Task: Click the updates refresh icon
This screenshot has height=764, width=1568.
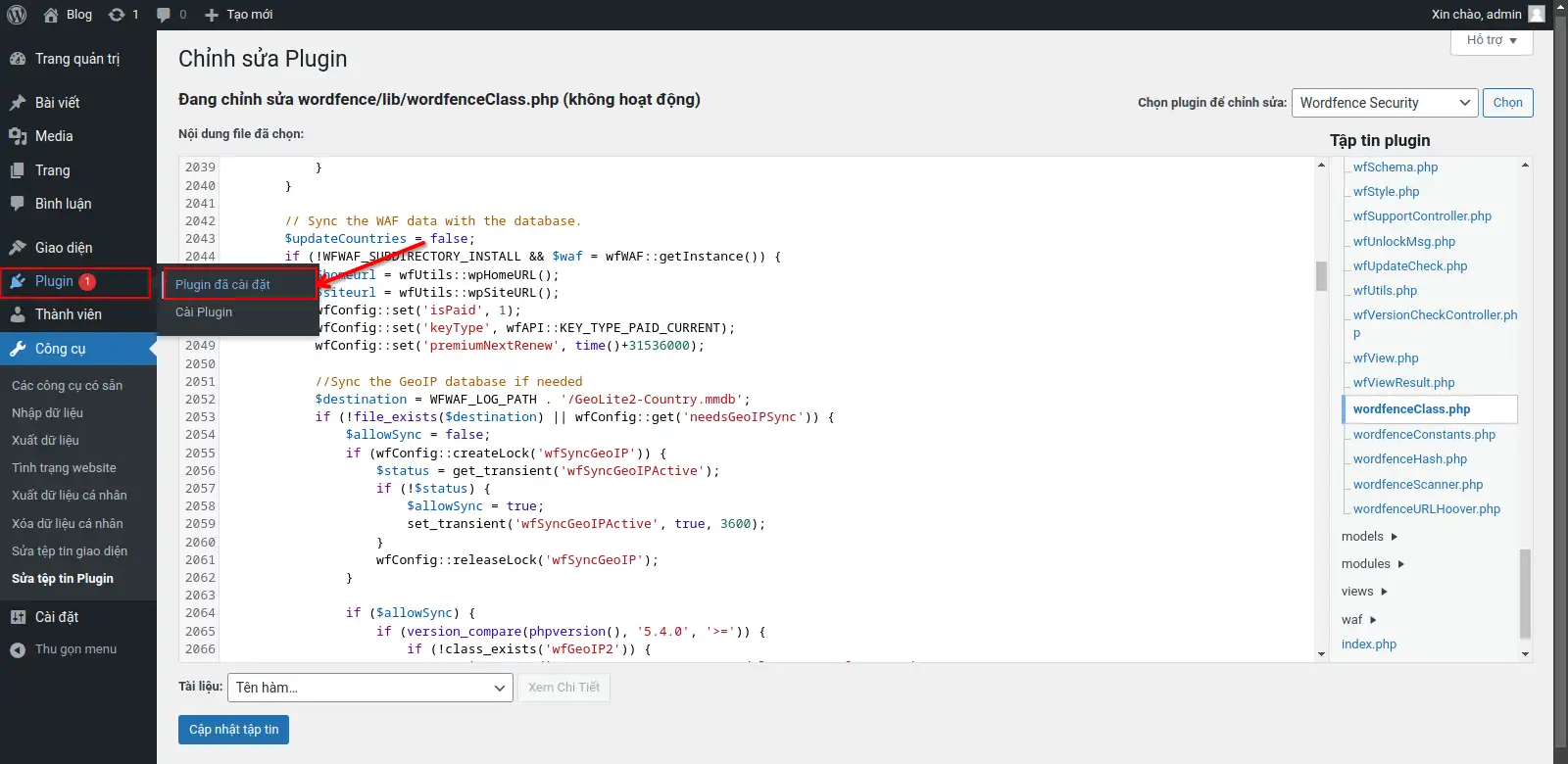Action: click(x=117, y=15)
